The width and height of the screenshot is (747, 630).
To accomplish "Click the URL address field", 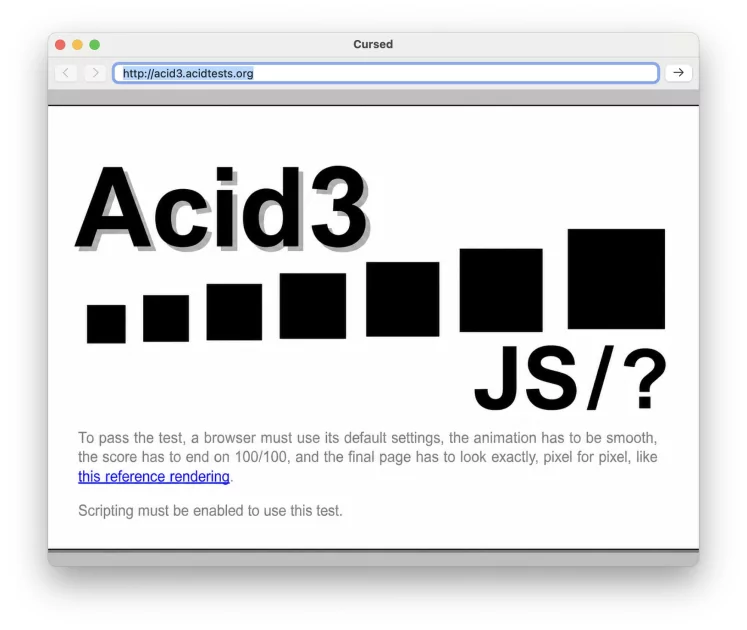I will (386, 73).
